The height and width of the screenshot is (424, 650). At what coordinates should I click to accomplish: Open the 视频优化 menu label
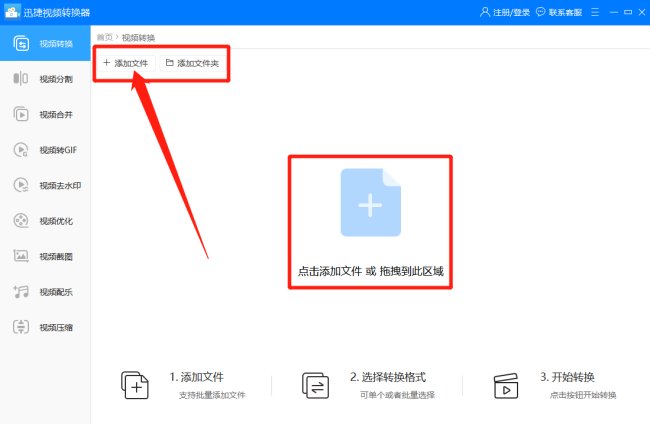click(56, 221)
